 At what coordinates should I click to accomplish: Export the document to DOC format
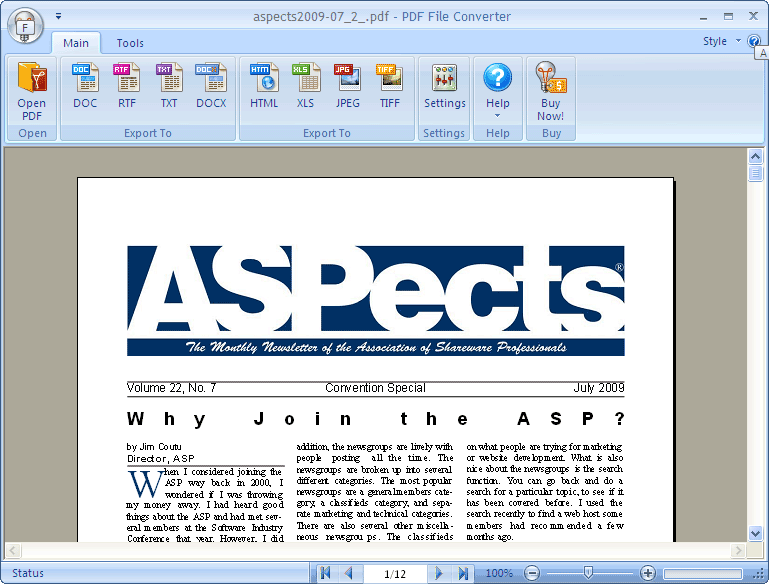click(x=85, y=85)
